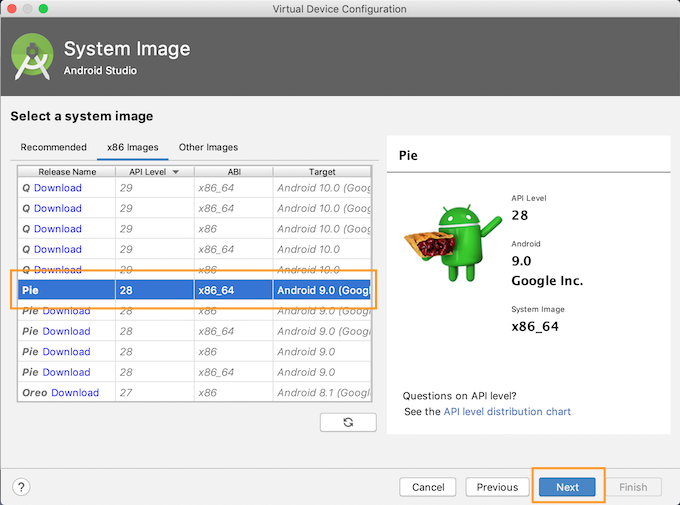Click the Oreo Download link
This screenshot has width=680, height=505.
coord(75,392)
